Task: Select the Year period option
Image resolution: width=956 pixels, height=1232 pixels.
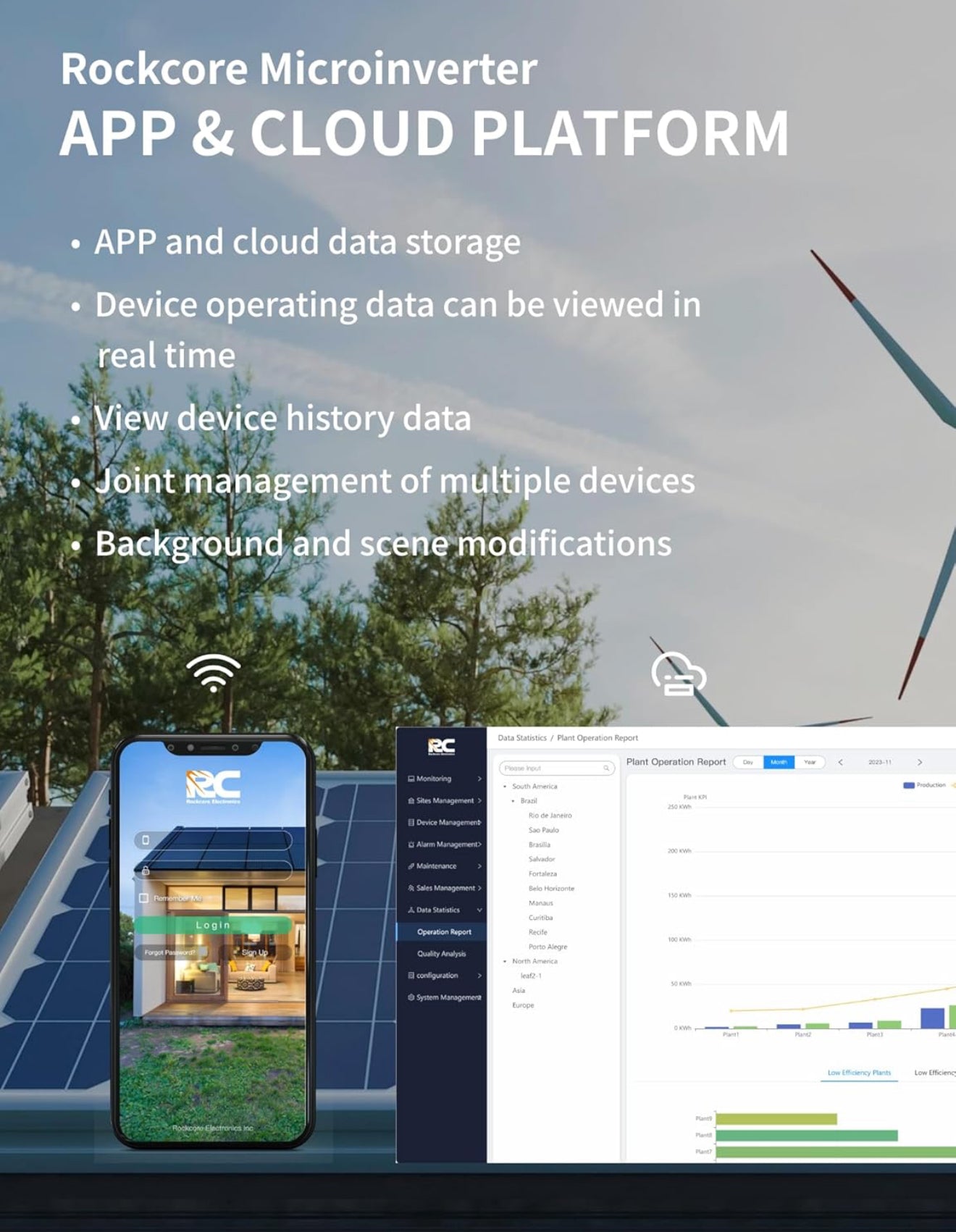Action: point(810,763)
